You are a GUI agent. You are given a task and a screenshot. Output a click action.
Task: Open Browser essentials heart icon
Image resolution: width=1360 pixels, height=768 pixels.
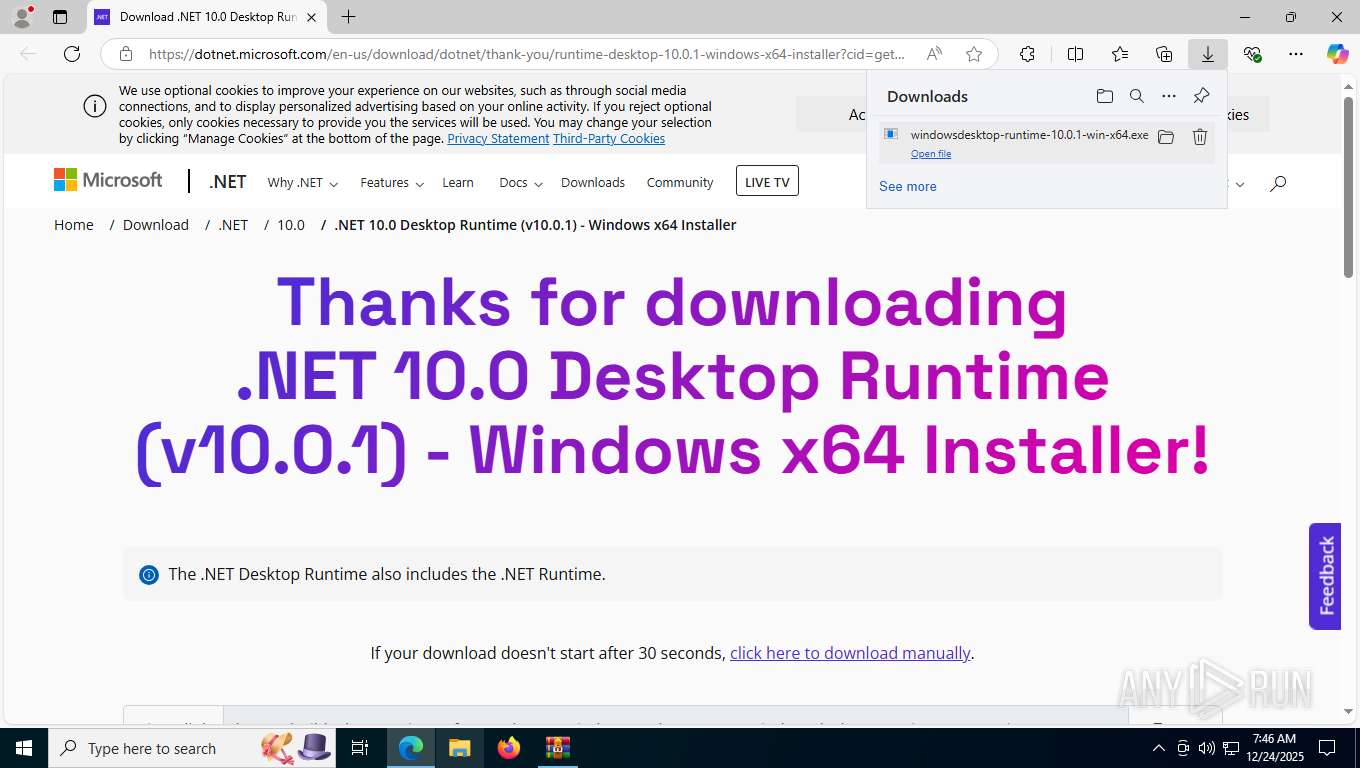[x=1252, y=54]
